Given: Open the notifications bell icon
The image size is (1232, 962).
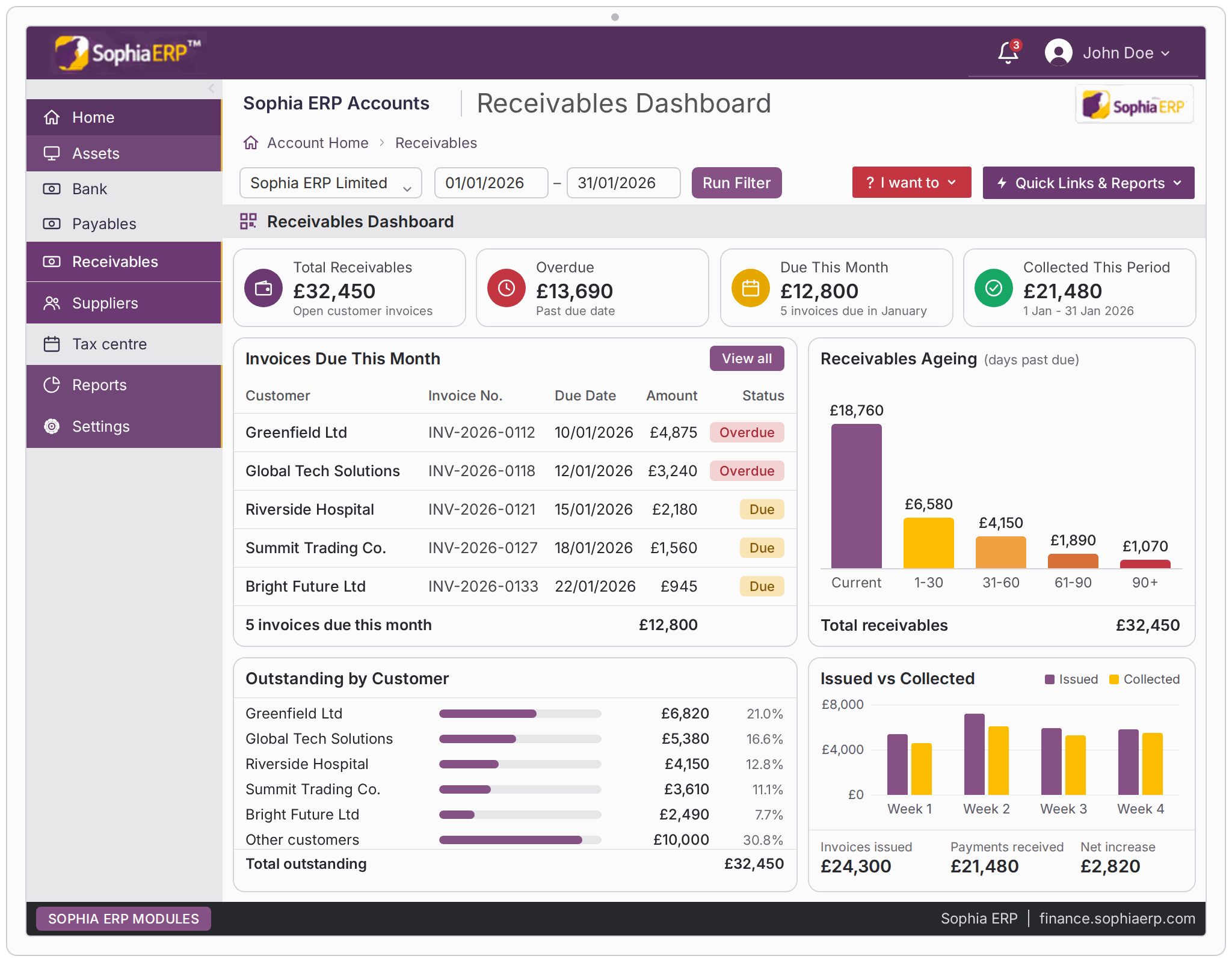Looking at the screenshot, I should point(1008,53).
